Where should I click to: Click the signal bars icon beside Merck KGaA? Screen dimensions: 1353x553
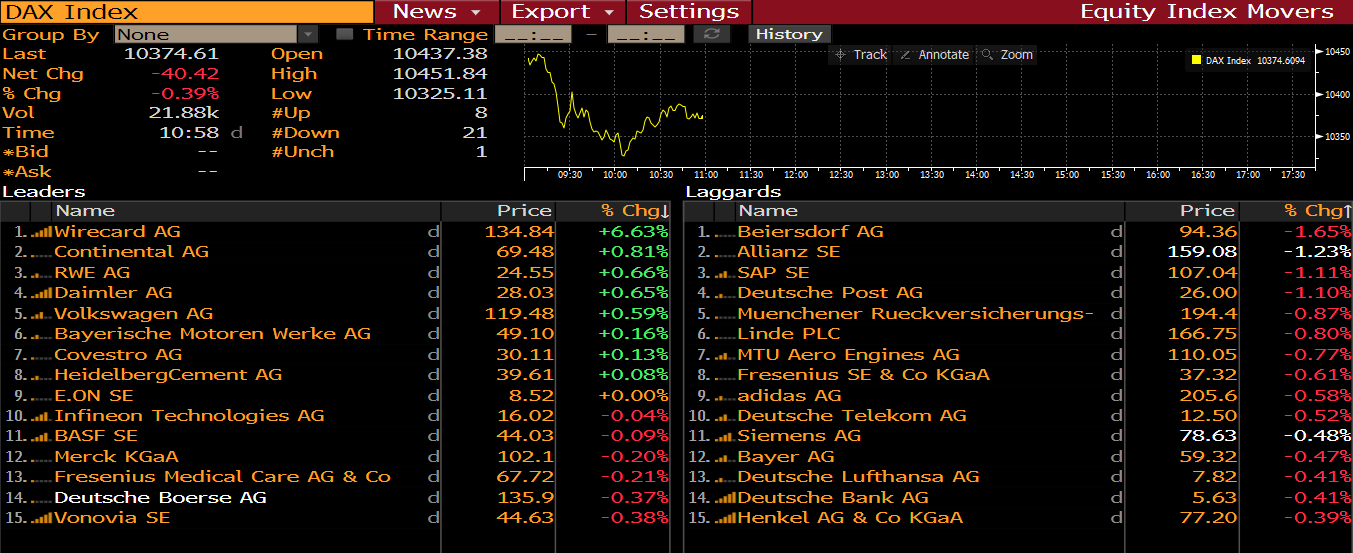[42, 456]
